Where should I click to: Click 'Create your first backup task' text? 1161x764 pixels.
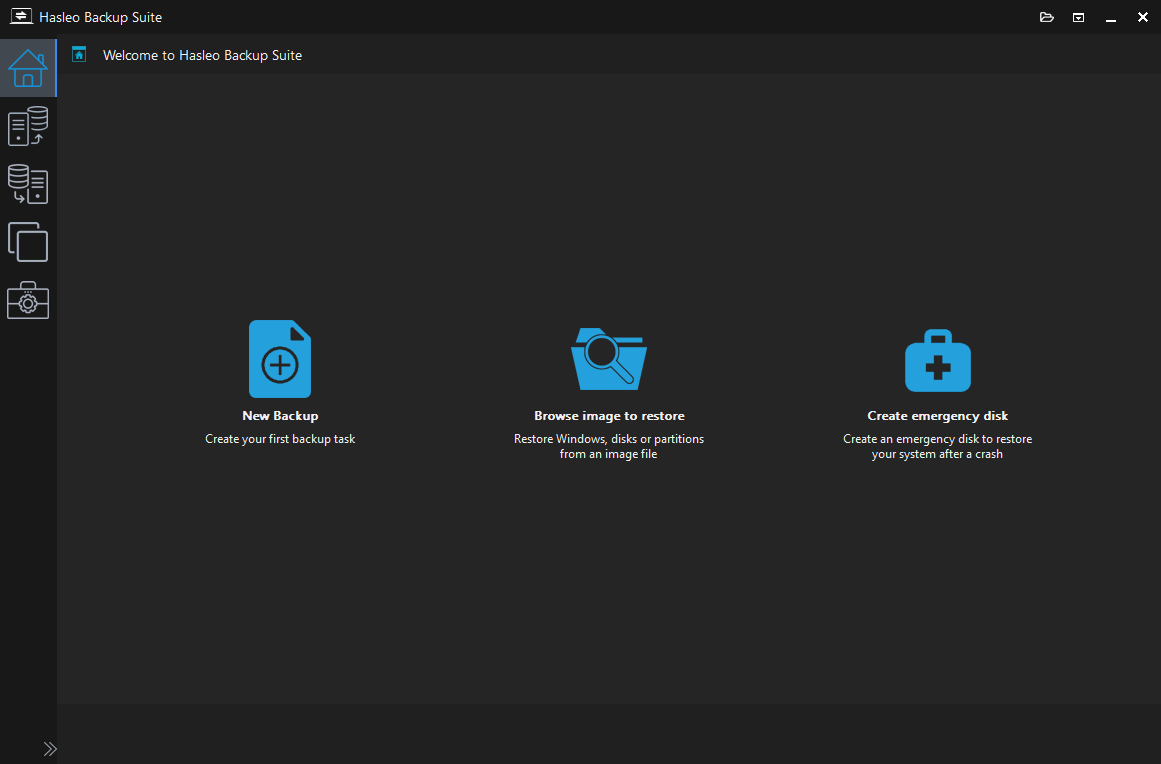[x=280, y=439]
